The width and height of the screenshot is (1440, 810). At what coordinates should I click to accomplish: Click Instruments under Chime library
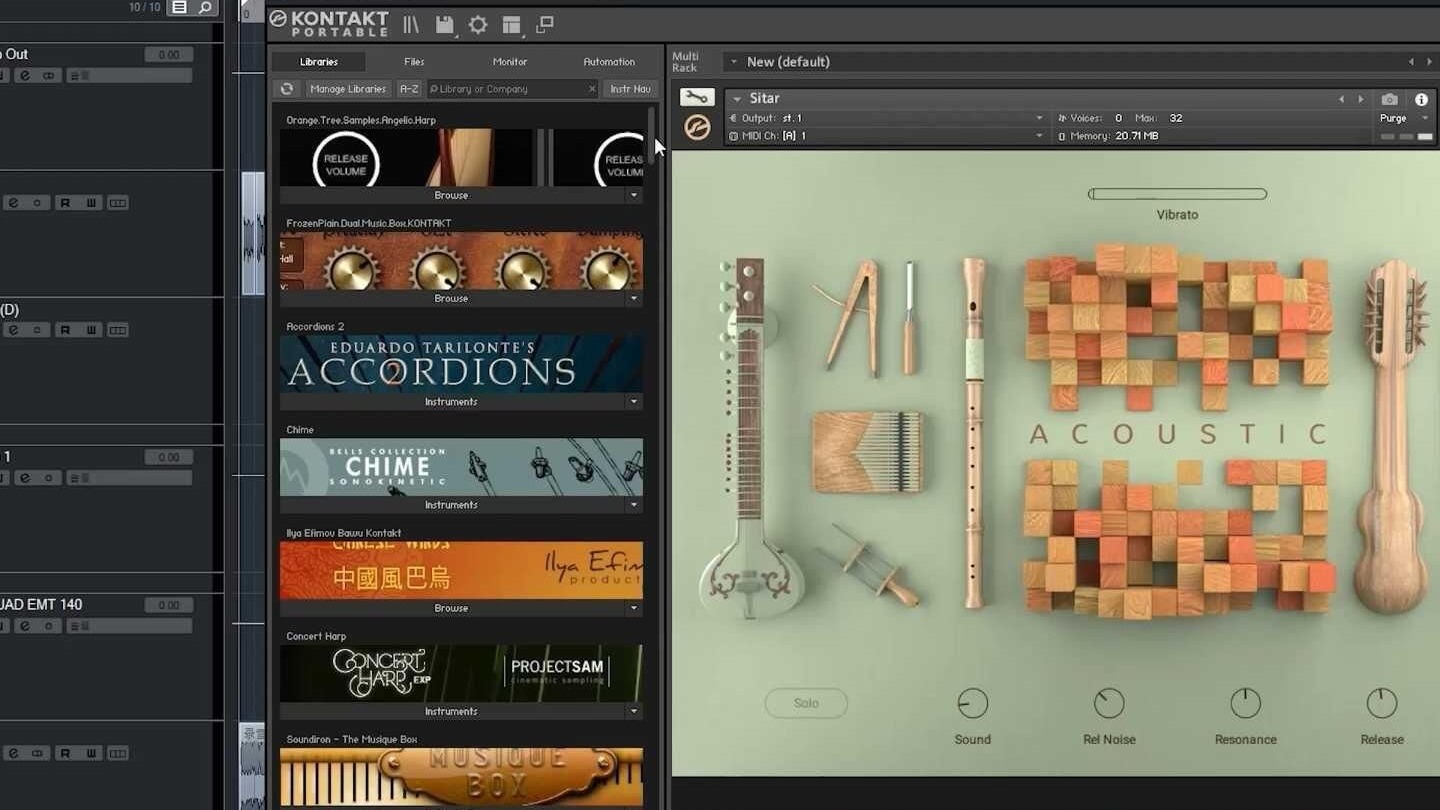(451, 505)
